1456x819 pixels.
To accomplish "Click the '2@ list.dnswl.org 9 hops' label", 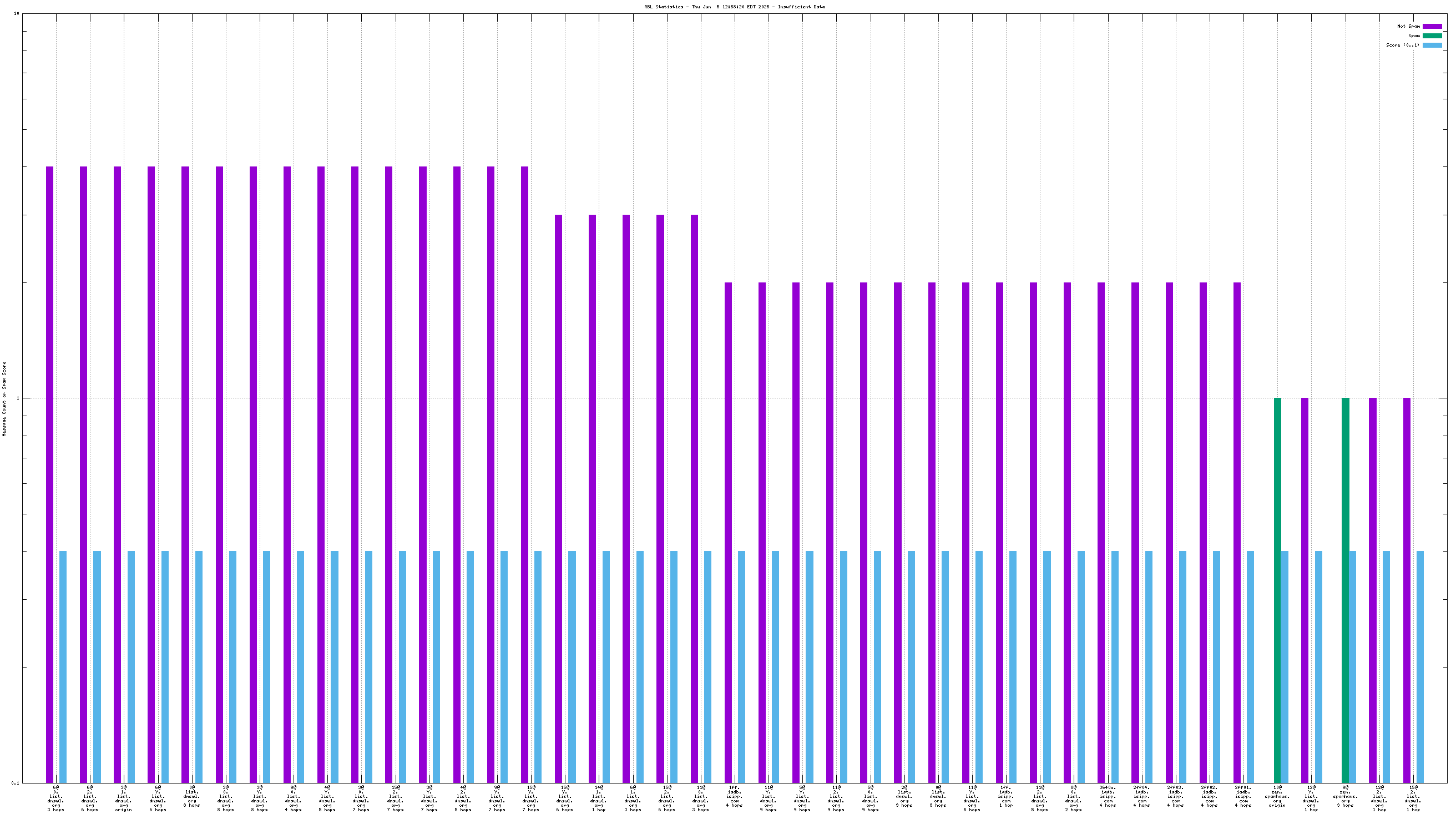I will tap(903, 796).
